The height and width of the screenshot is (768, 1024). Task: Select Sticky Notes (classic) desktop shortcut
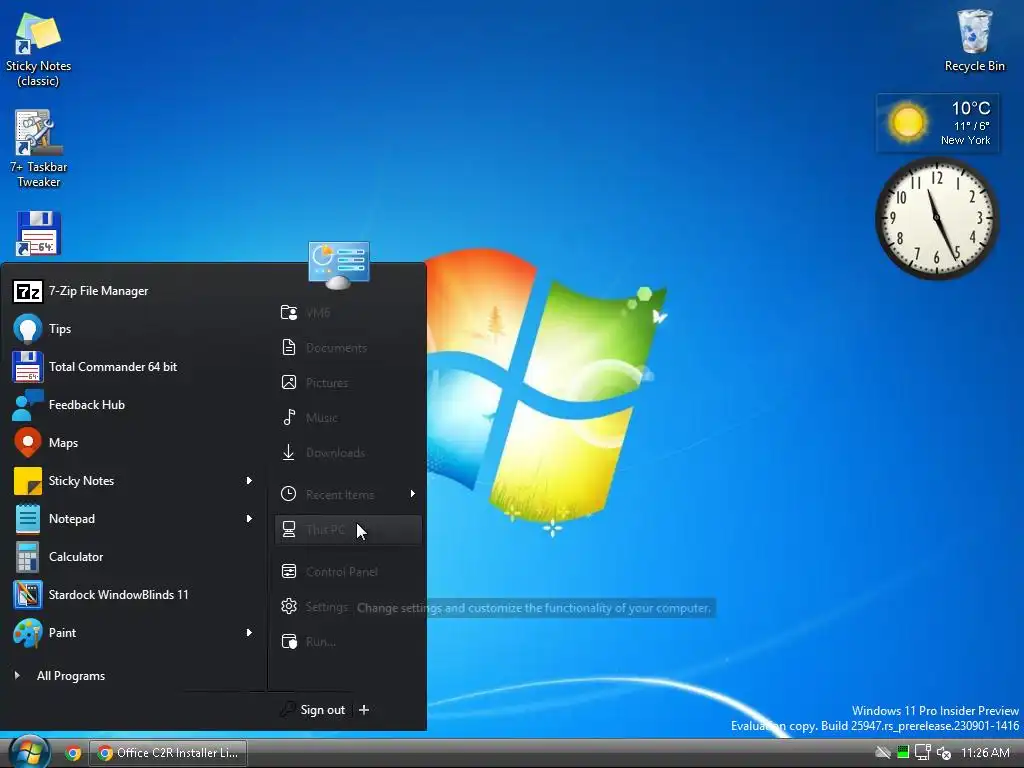[x=38, y=49]
